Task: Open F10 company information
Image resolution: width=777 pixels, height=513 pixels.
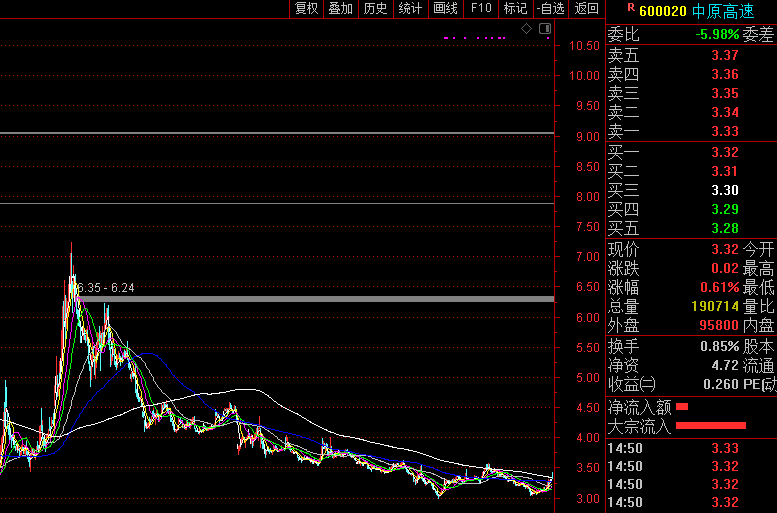Action: pos(481,8)
